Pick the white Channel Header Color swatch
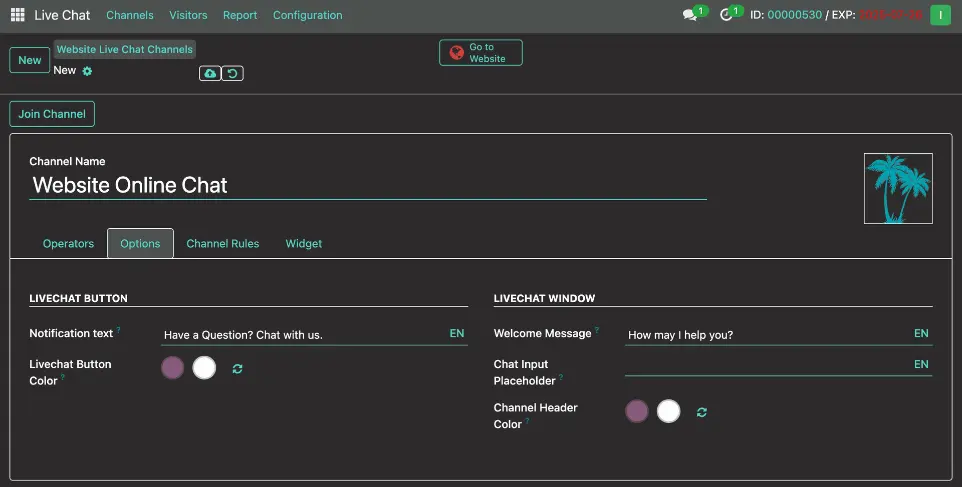Image resolution: width=962 pixels, height=487 pixels. tap(669, 411)
